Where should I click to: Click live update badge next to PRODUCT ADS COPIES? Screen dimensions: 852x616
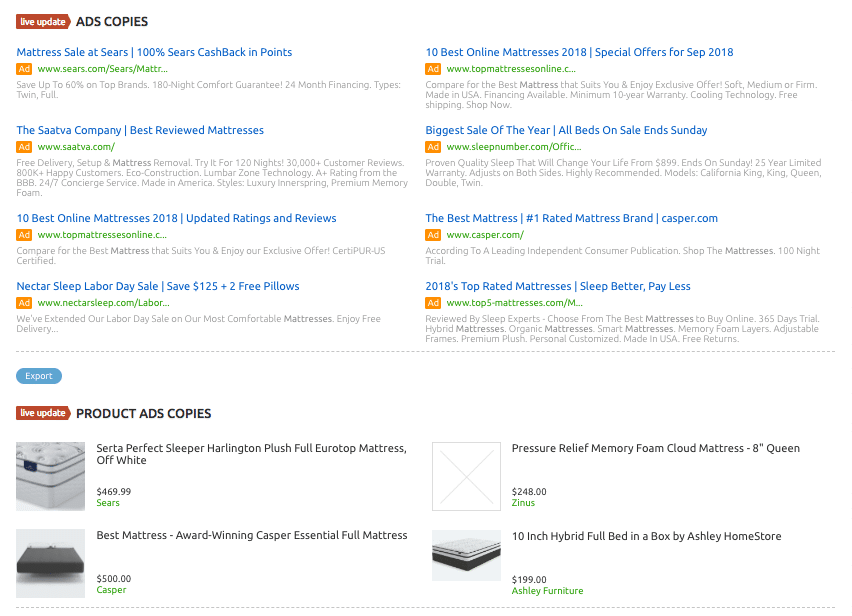(43, 413)
